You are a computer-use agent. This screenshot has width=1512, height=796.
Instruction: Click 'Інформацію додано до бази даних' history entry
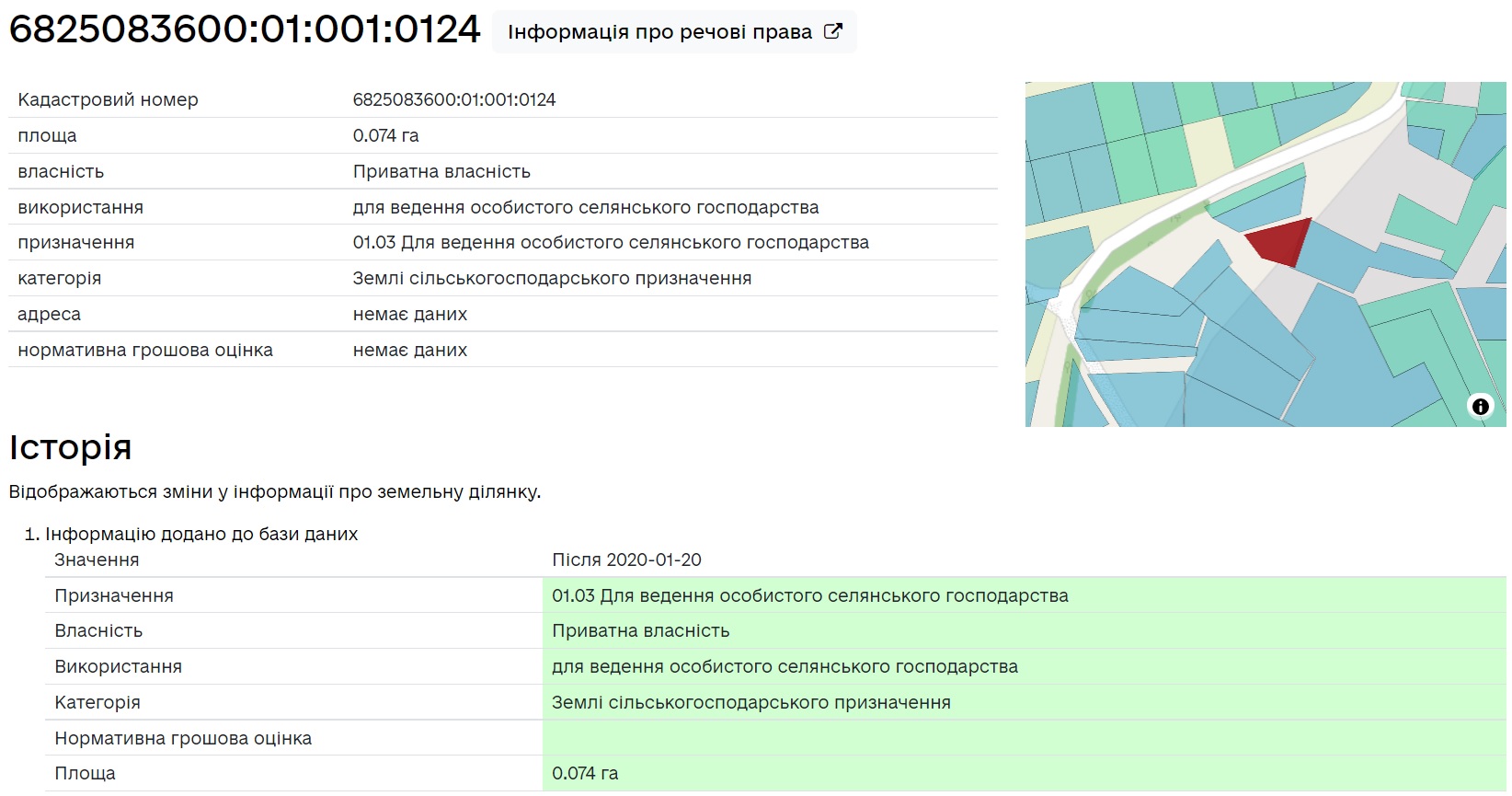coord(201,534)
